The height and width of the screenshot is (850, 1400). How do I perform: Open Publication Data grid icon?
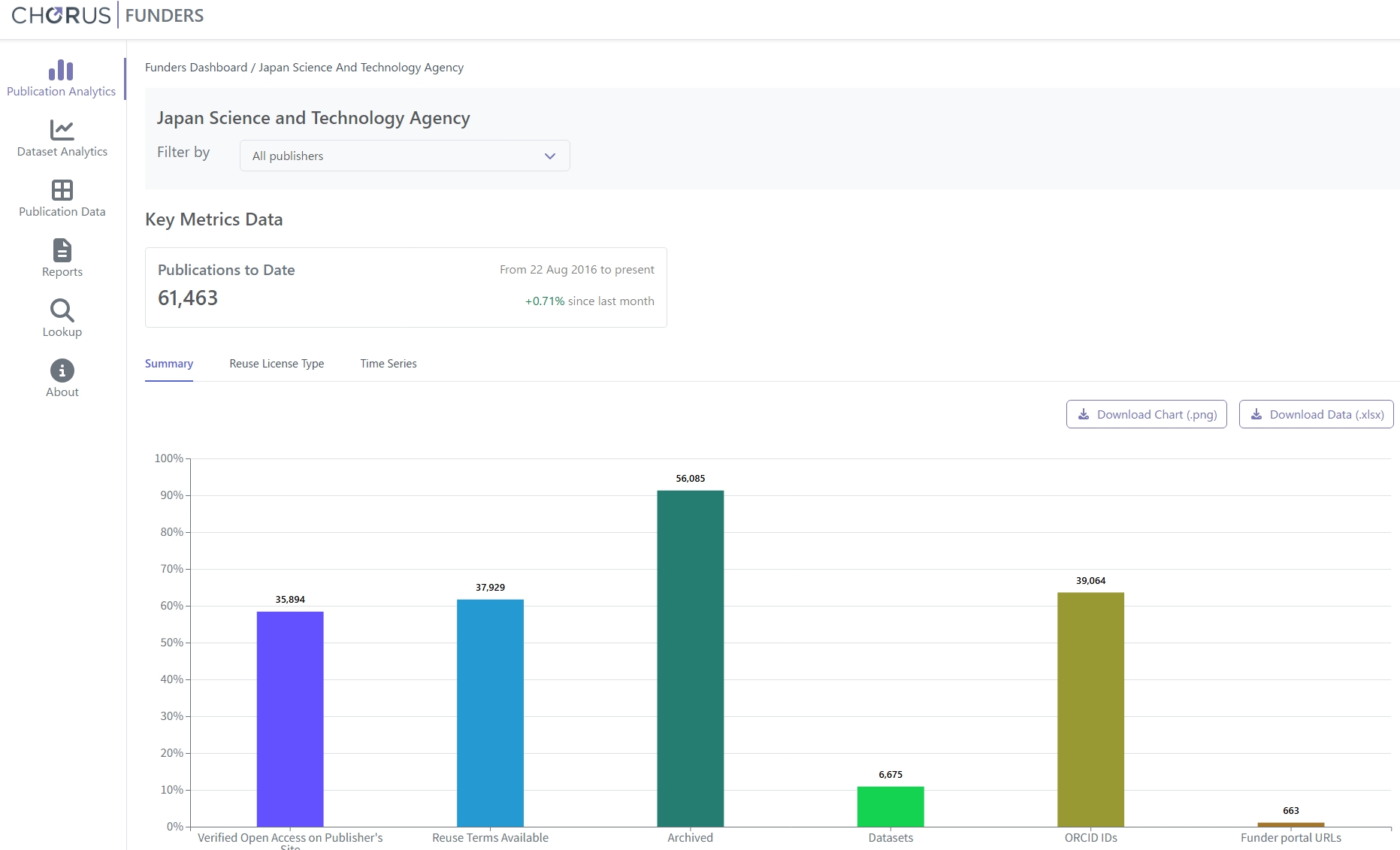(62, 190)
